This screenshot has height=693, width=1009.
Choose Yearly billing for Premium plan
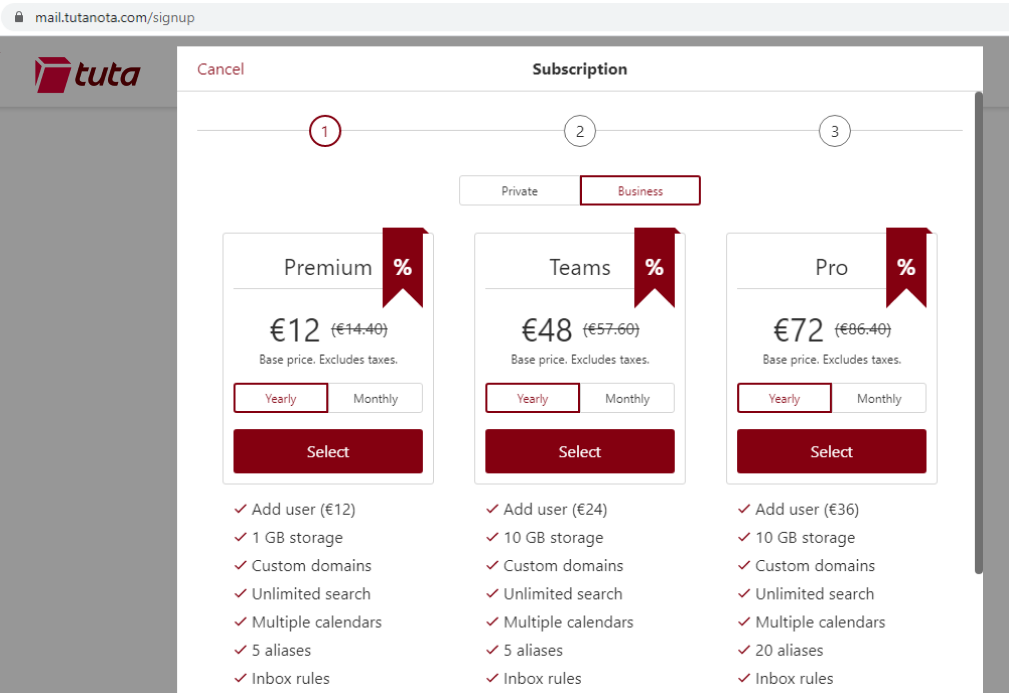(x=281, y=398)
